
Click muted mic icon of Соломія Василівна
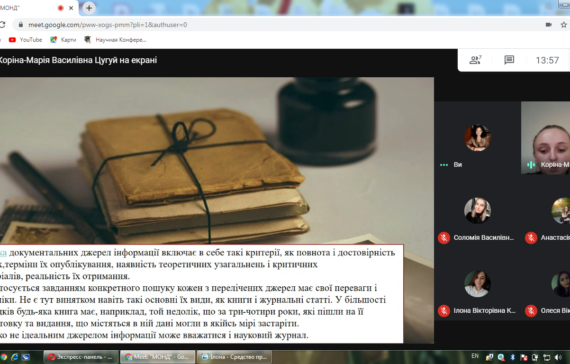(443, 238)
